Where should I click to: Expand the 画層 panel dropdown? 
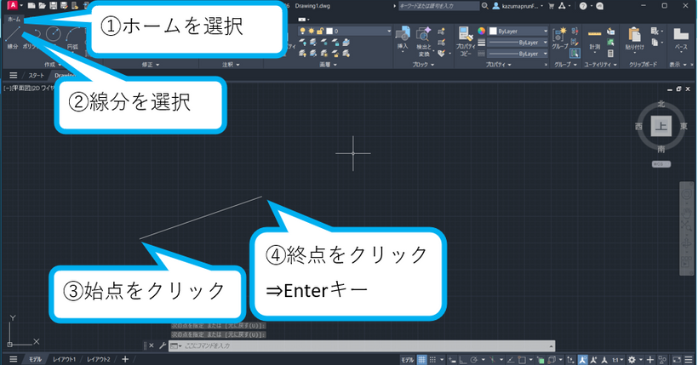(x=328, y=65)
